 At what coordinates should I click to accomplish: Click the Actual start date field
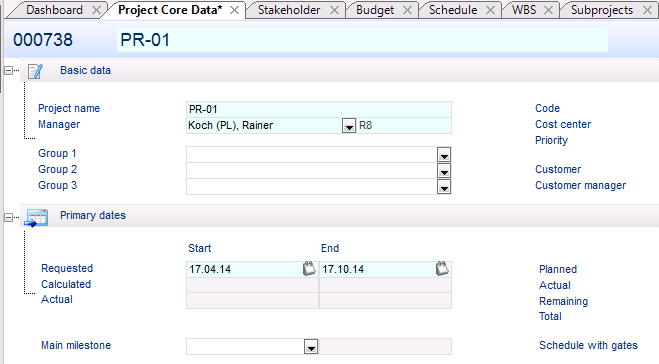click(x=252, y=301)
